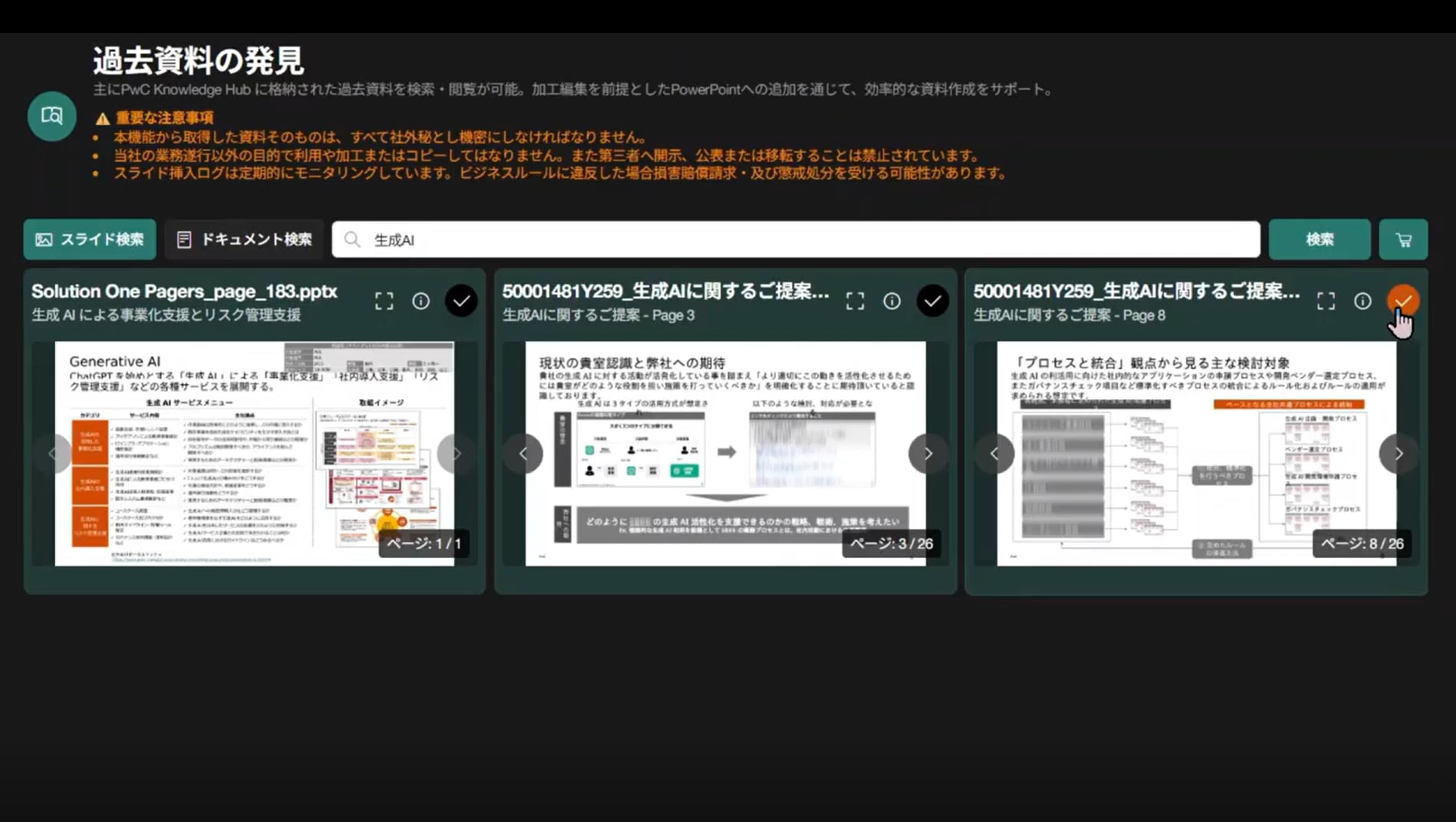
Task: Click the magnifier icon in the search bar
Action: pyautogui.click(x=352, y=239)
